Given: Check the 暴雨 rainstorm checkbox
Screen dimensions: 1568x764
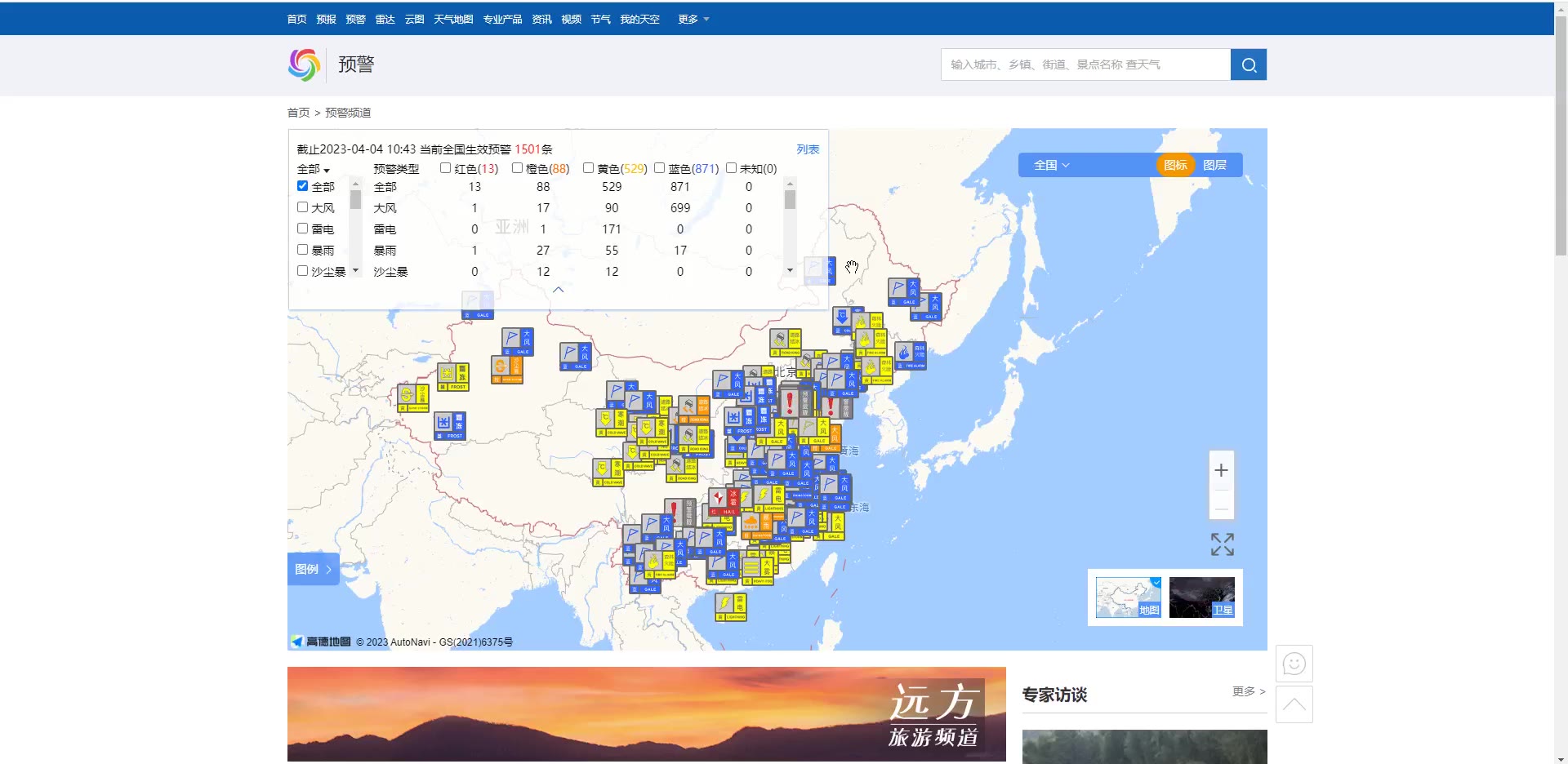Looking at the screenshot, I should pos(302,250).
